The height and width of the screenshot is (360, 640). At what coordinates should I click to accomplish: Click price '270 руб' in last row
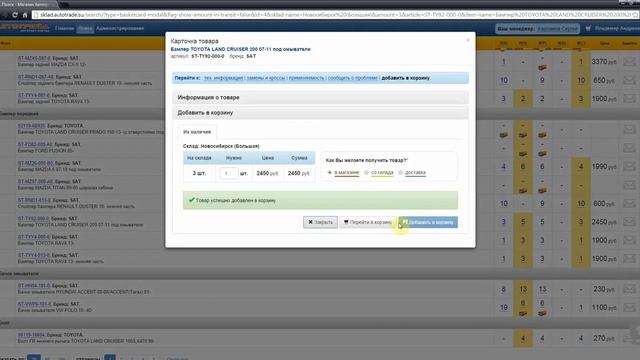604,338
